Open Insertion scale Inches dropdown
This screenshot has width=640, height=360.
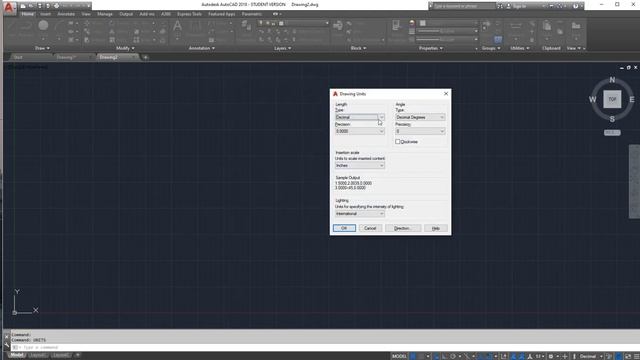(360, 165)
